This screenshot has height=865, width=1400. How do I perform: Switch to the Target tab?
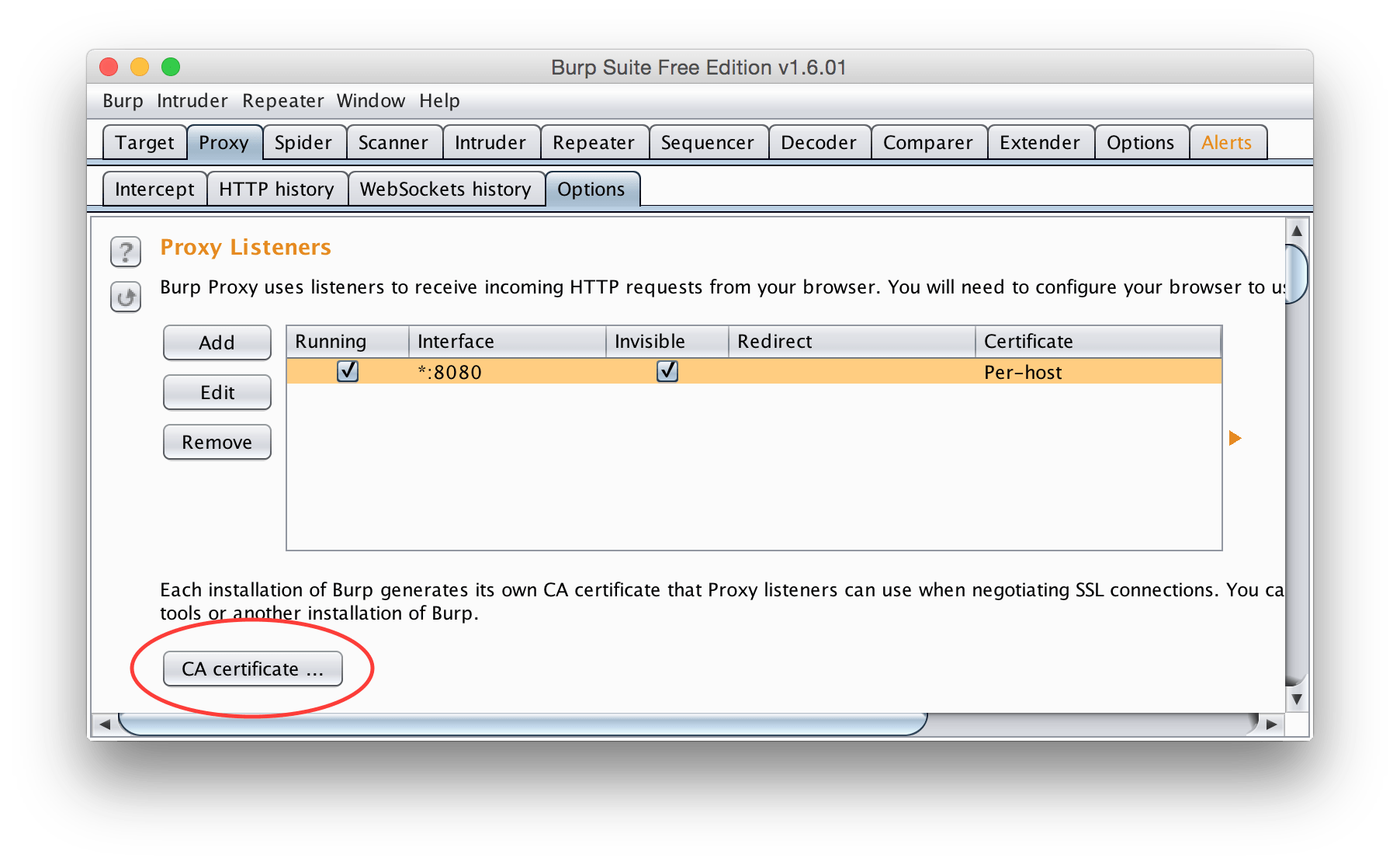click(x=144, y=143)
